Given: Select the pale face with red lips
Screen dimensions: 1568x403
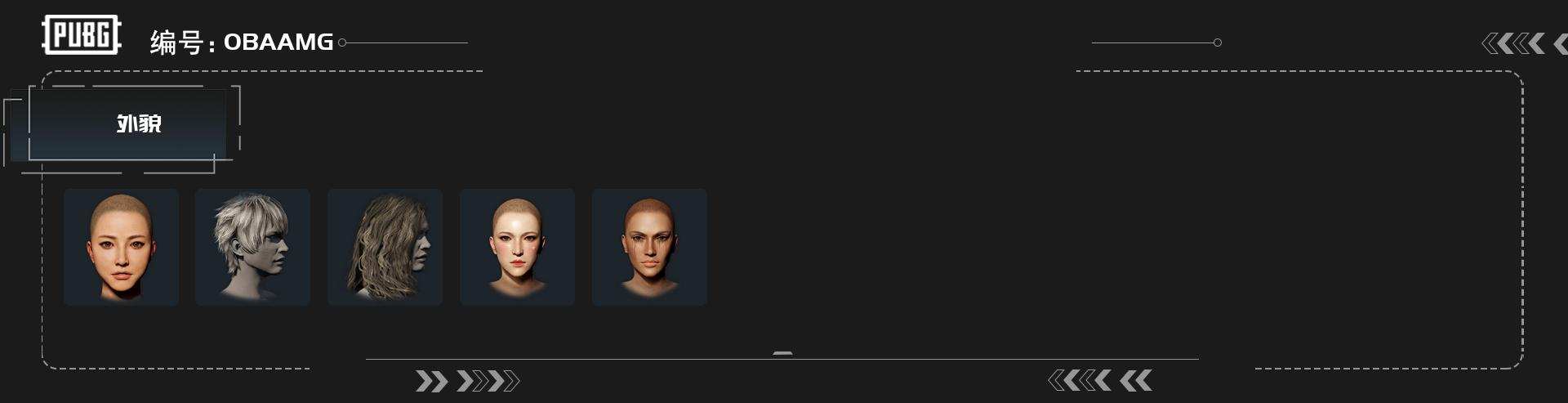Looking at the screenshot, I should [x=518, y=247].
